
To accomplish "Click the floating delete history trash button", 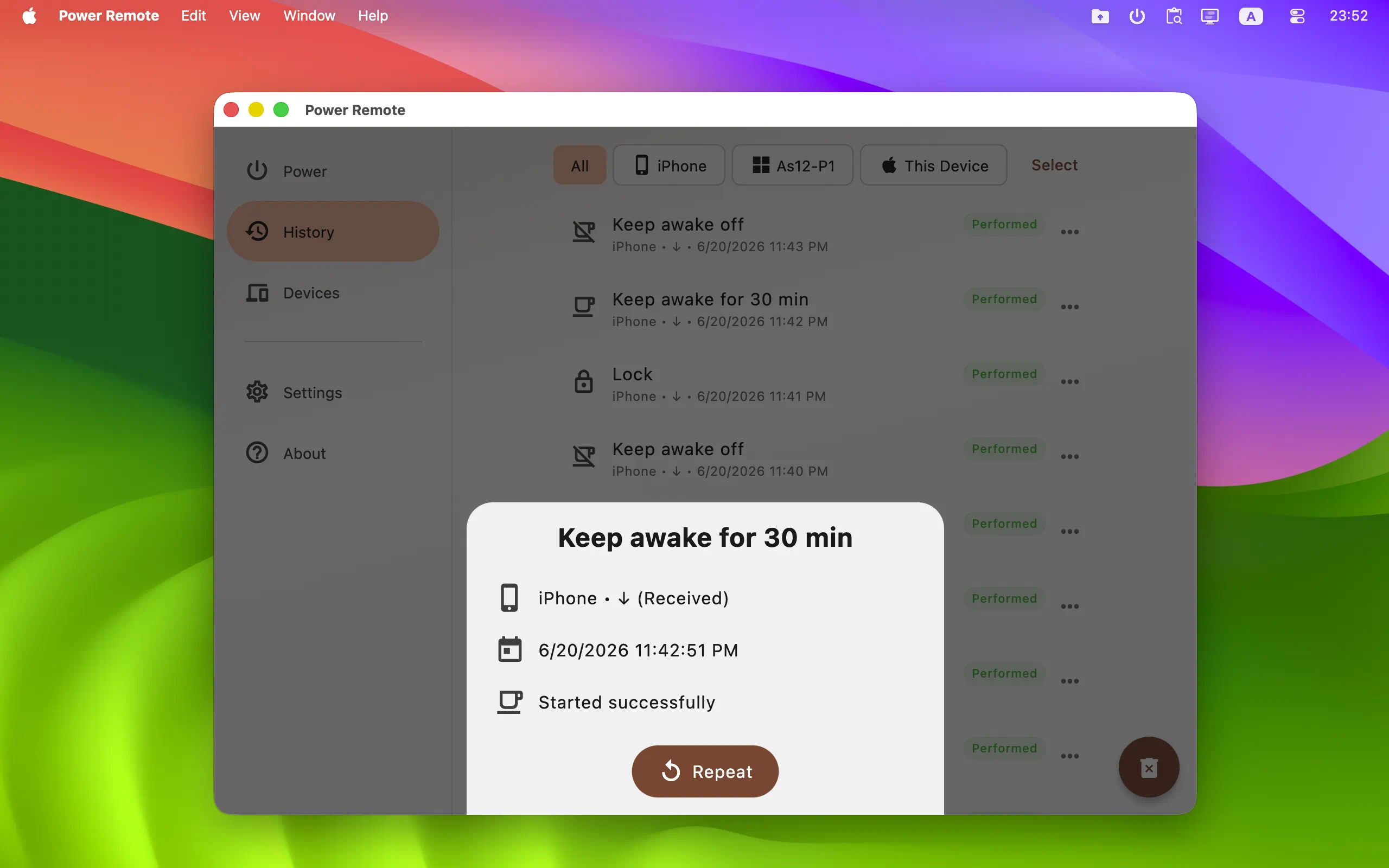I will pos(1149,767).
